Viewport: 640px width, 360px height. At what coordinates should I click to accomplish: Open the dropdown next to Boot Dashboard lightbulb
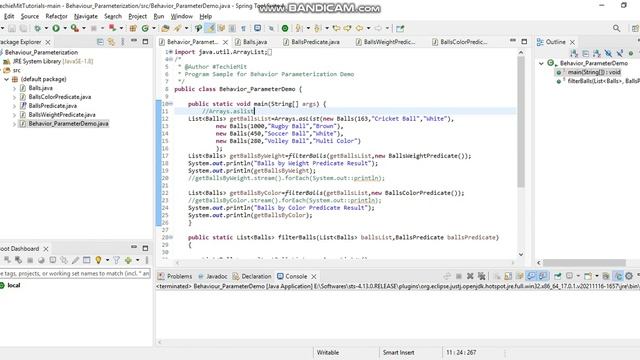point(107,260)
